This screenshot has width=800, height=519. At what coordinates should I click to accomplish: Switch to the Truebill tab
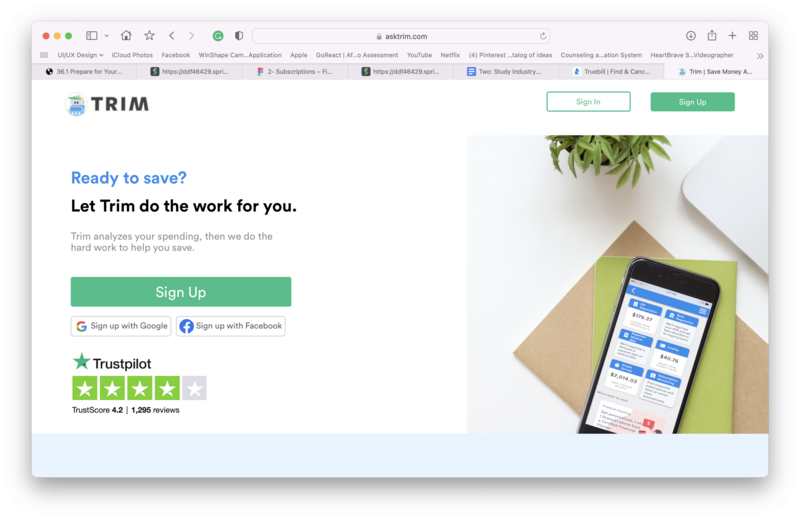611,71
